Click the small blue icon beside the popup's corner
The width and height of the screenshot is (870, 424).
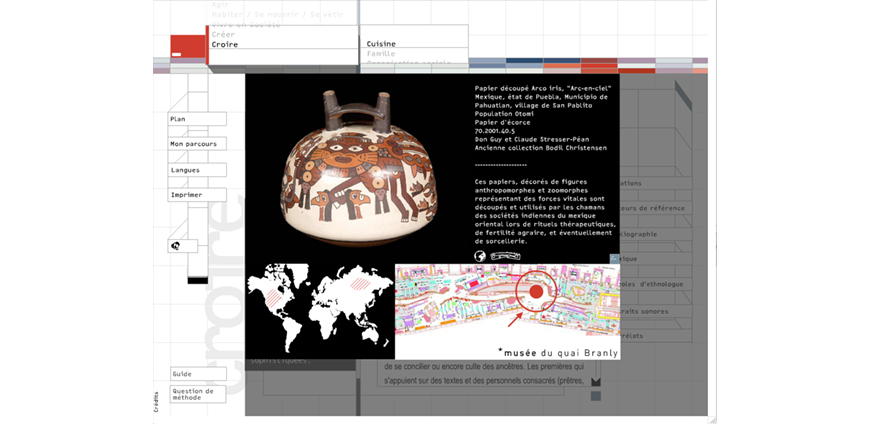614,258
